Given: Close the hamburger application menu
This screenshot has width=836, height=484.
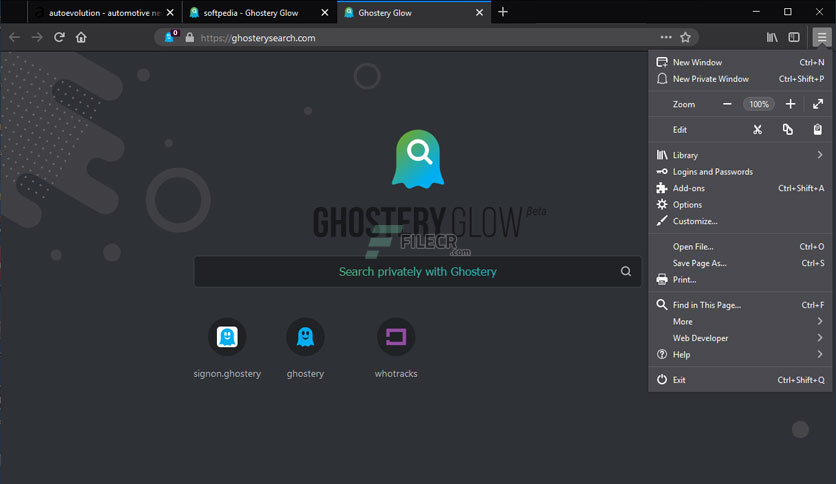Looking at the screenshot, I should [822, 37].
